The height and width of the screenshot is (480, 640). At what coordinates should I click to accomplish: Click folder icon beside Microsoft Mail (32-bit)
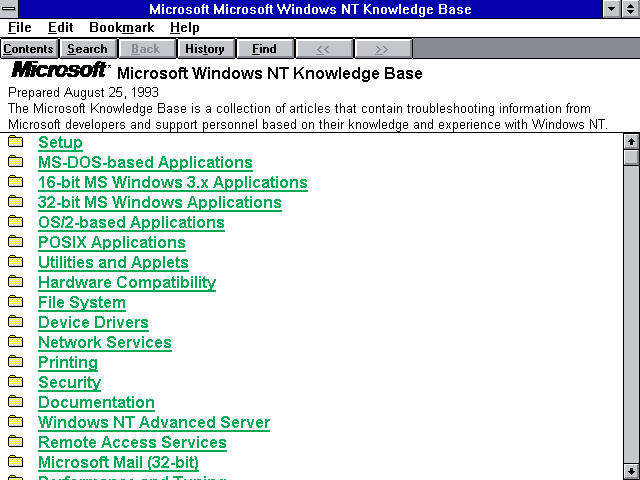(x=16, y=461)
